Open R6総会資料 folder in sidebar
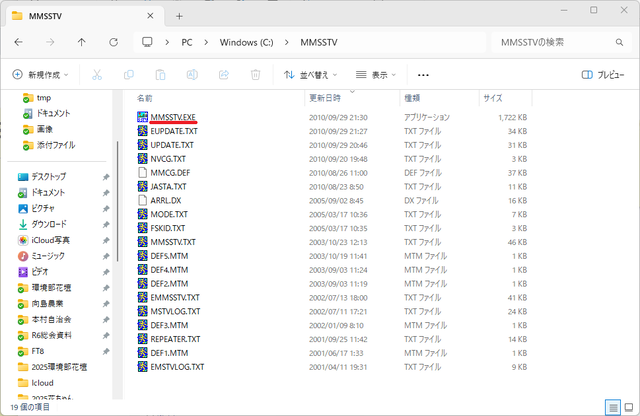 [x=44, y=336]
